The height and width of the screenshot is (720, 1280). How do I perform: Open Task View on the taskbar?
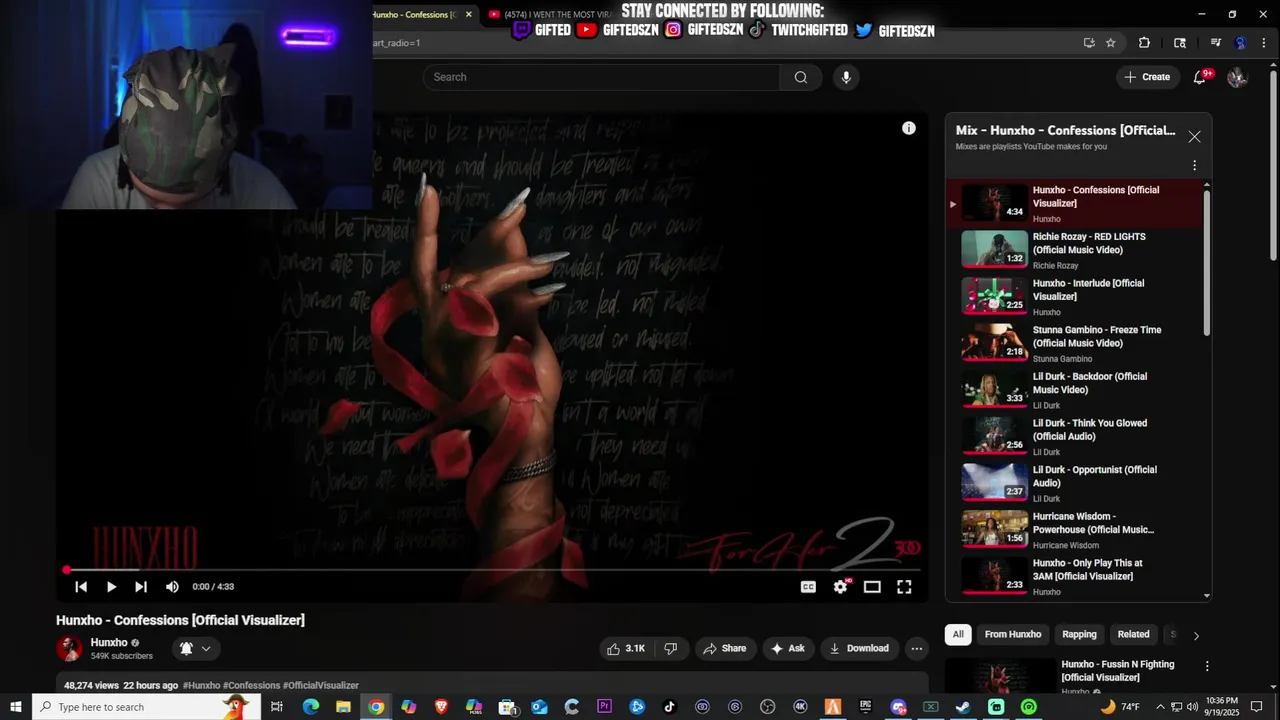pyautogui.click(x=277, y=707)
